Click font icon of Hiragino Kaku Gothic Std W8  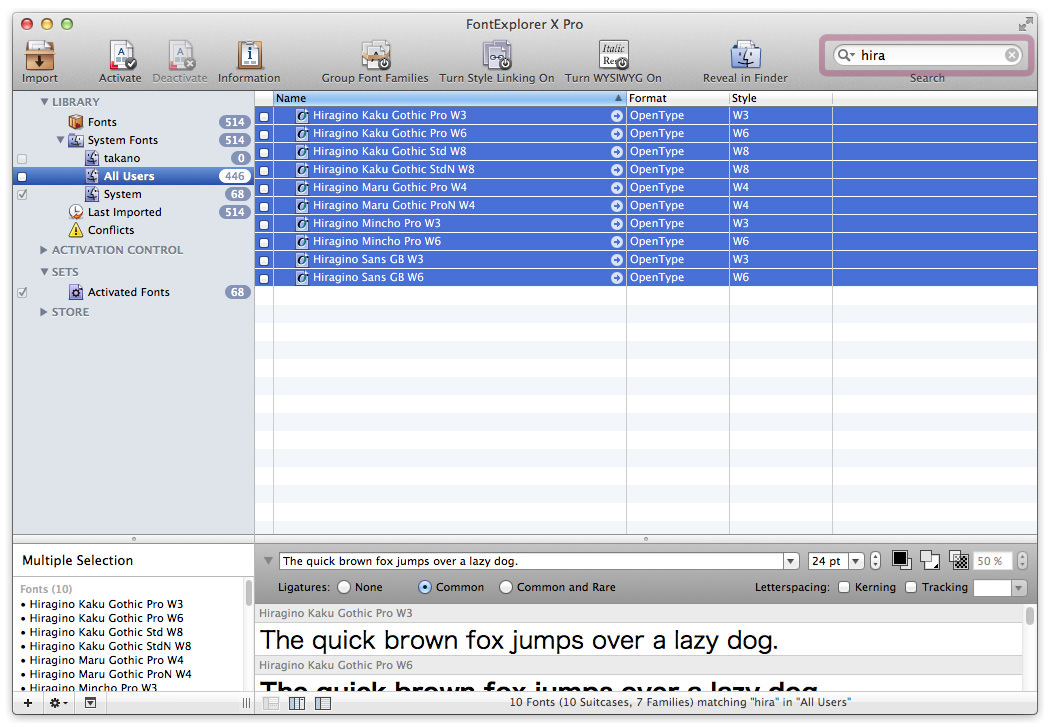click(x=302, y=152)
